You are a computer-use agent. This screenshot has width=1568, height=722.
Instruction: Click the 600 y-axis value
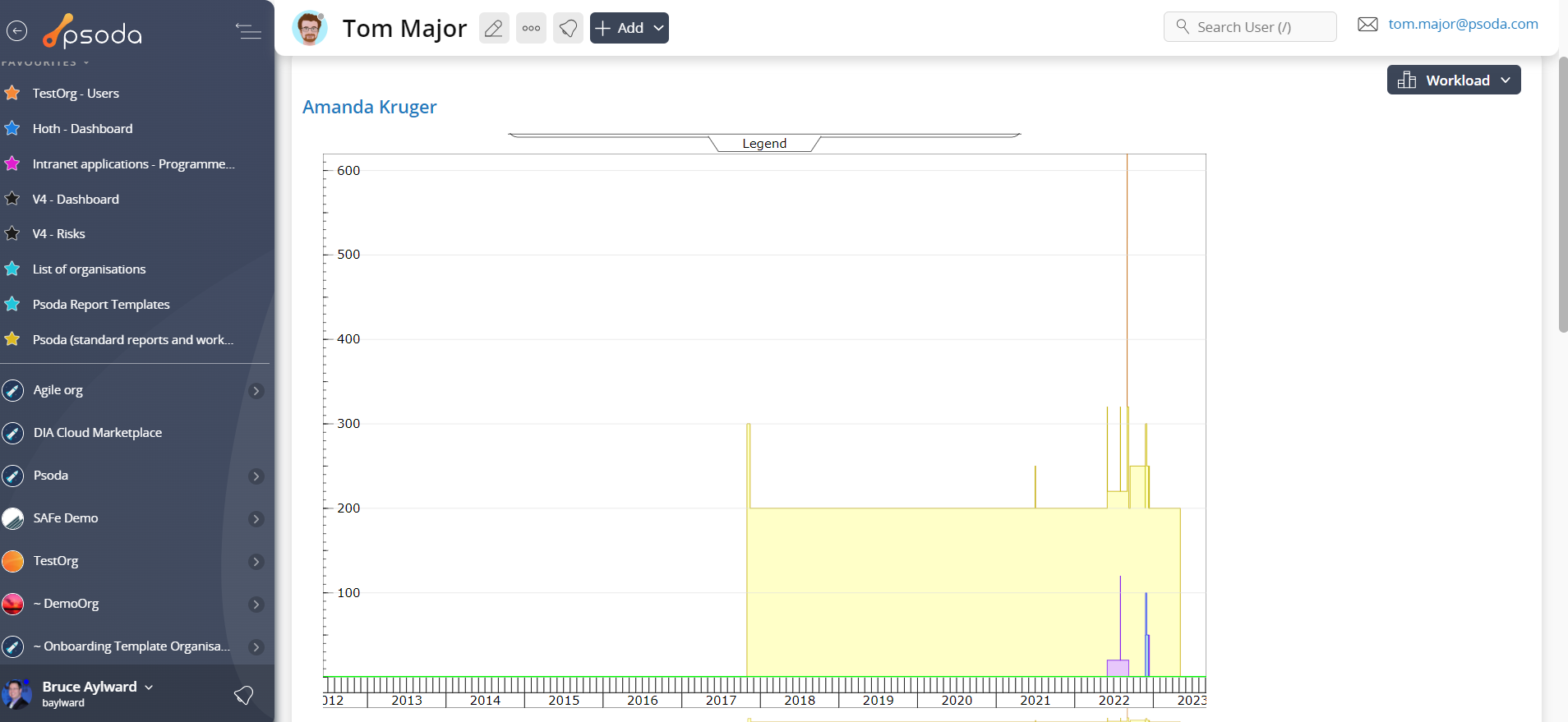pyautogui.click(x=348, y=171)
